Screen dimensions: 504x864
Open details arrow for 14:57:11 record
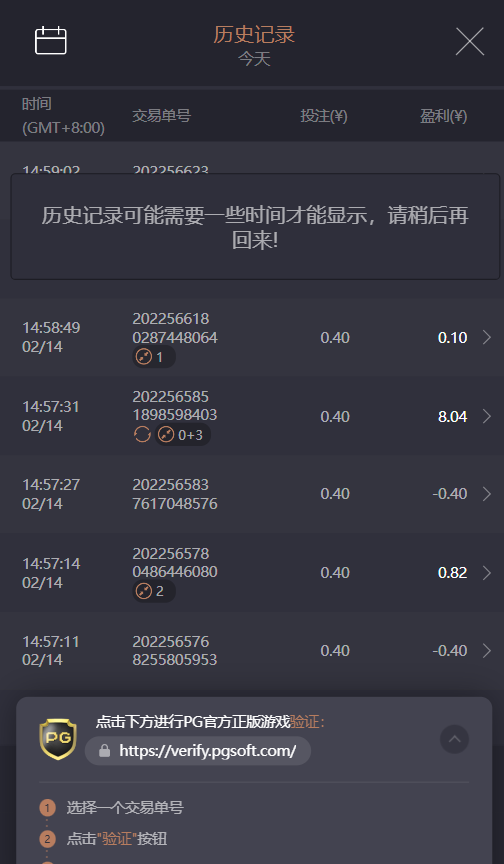[486, 651]
